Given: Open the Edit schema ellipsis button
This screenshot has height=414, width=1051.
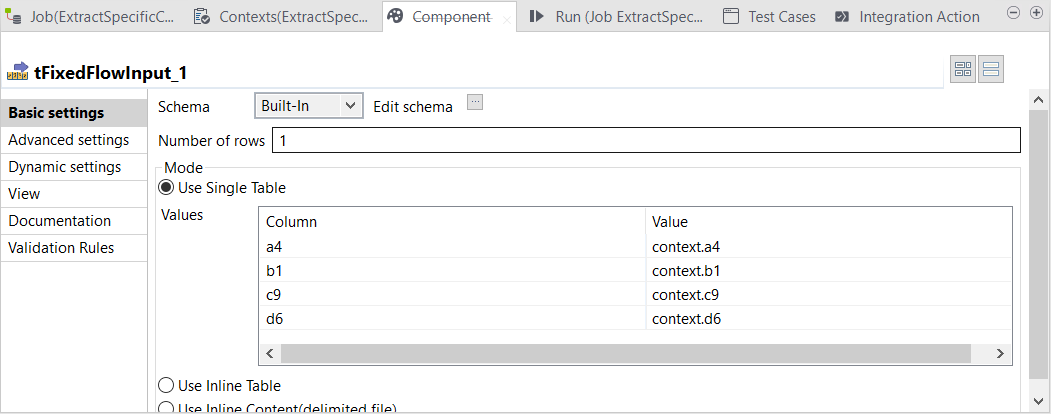Looking at the screenshot, I should tap(475, 102).
